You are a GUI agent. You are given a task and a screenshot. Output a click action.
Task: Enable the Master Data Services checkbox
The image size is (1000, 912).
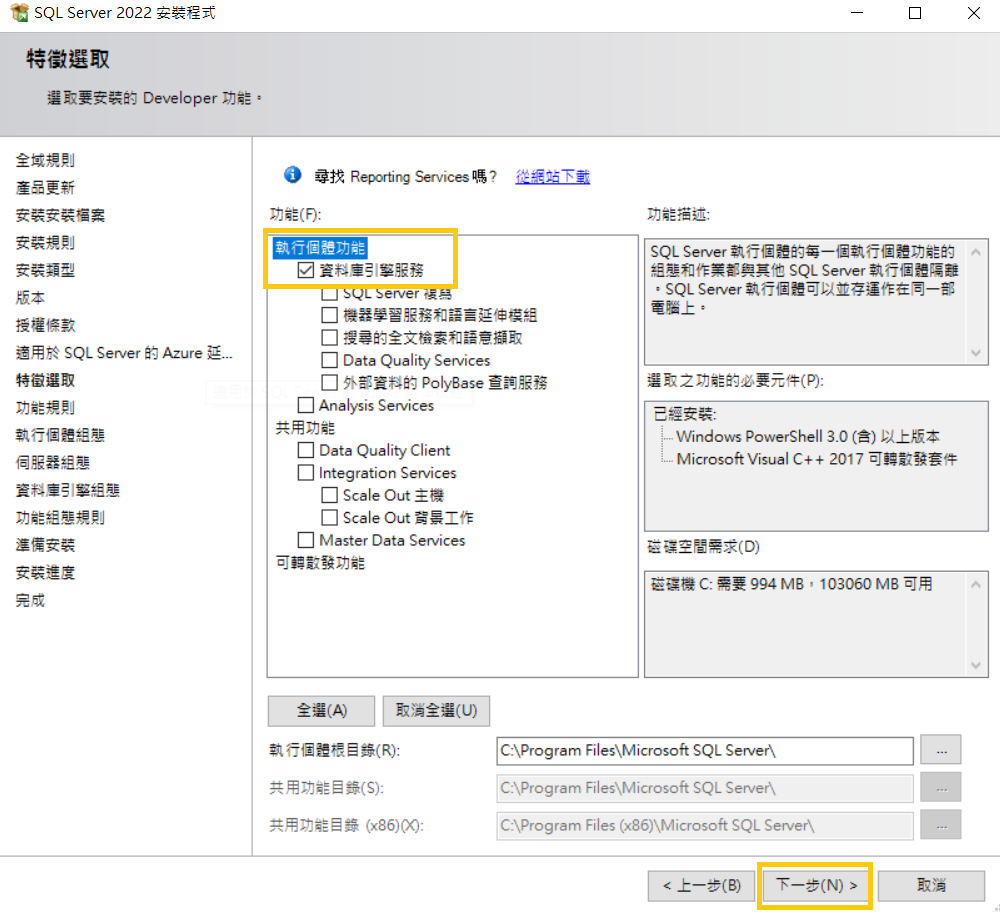click(x=306, y=540)
